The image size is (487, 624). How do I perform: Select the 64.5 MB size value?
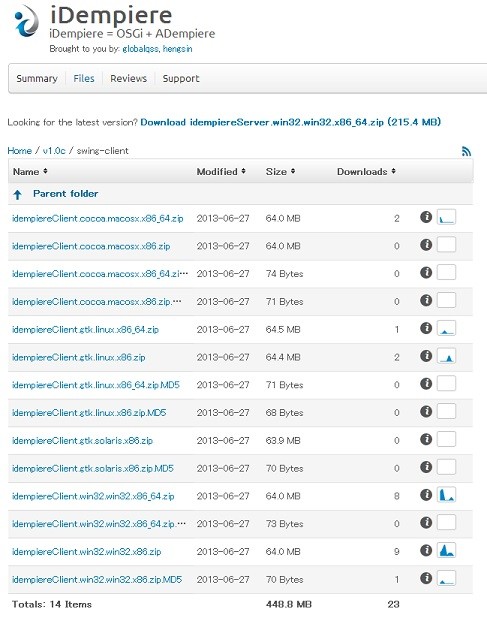tap(283, 330)
